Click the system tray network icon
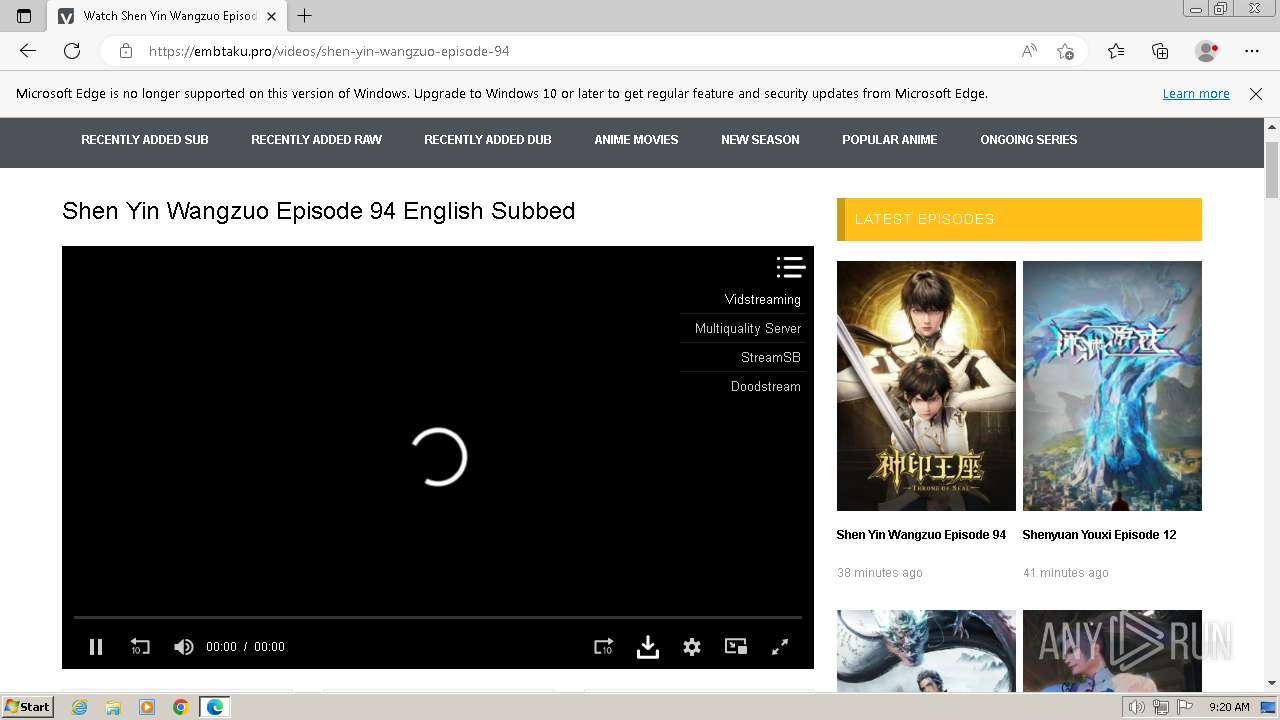The image size is (1280, 720). [1160, 707]
